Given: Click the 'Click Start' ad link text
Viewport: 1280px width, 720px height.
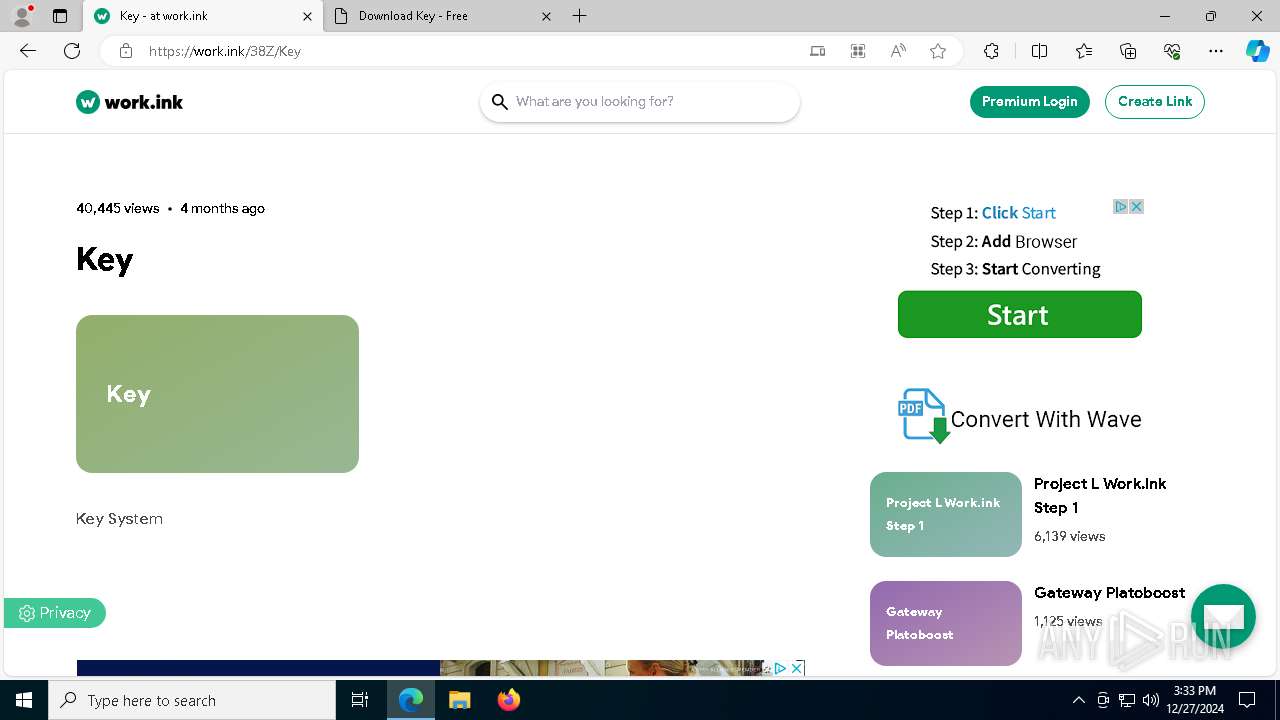Looking at the screenshot, I should [1018, 213].
